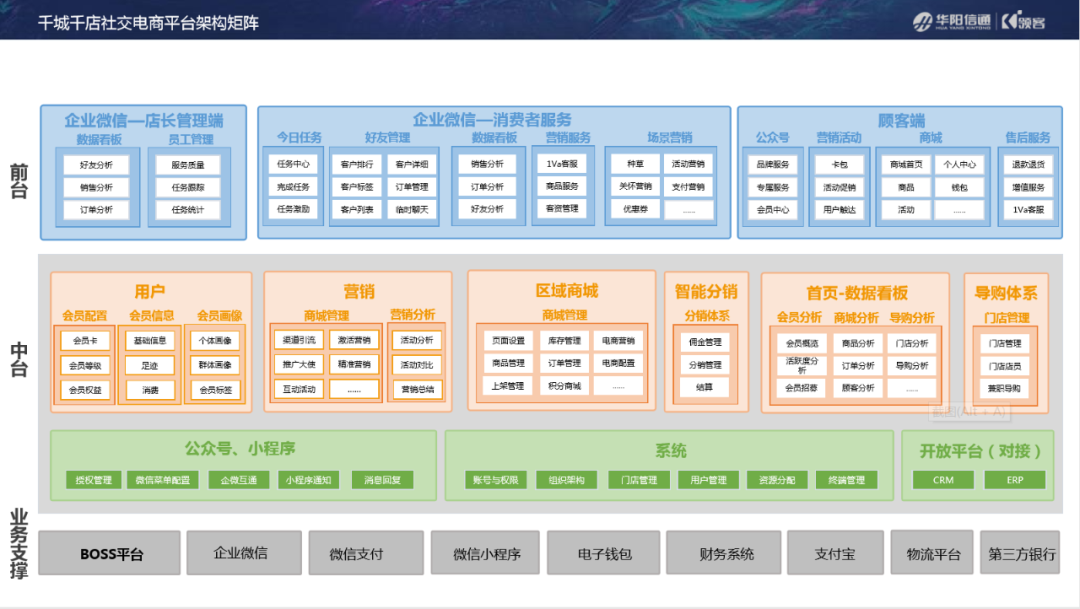Click the 临时聊天 box
The height and width of the screenshot is (609, 1080).
412,209
